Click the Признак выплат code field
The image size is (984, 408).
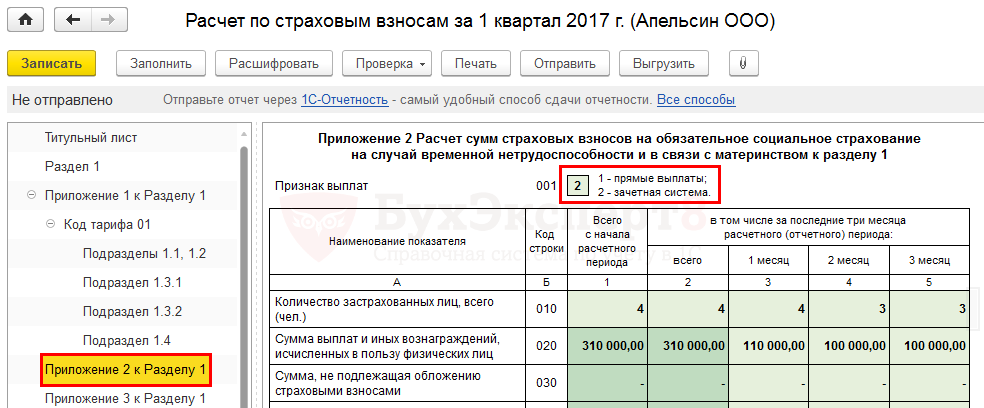576,186
